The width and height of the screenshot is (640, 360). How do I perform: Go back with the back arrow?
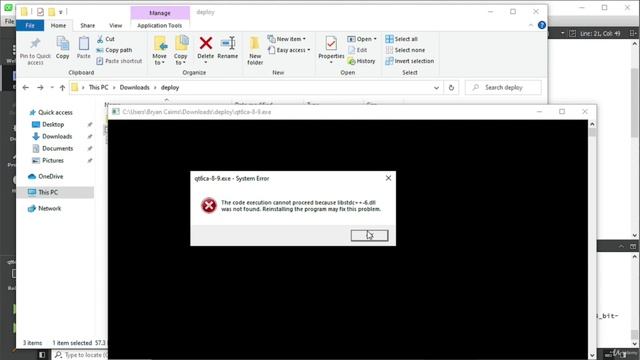tap(25, 87)
